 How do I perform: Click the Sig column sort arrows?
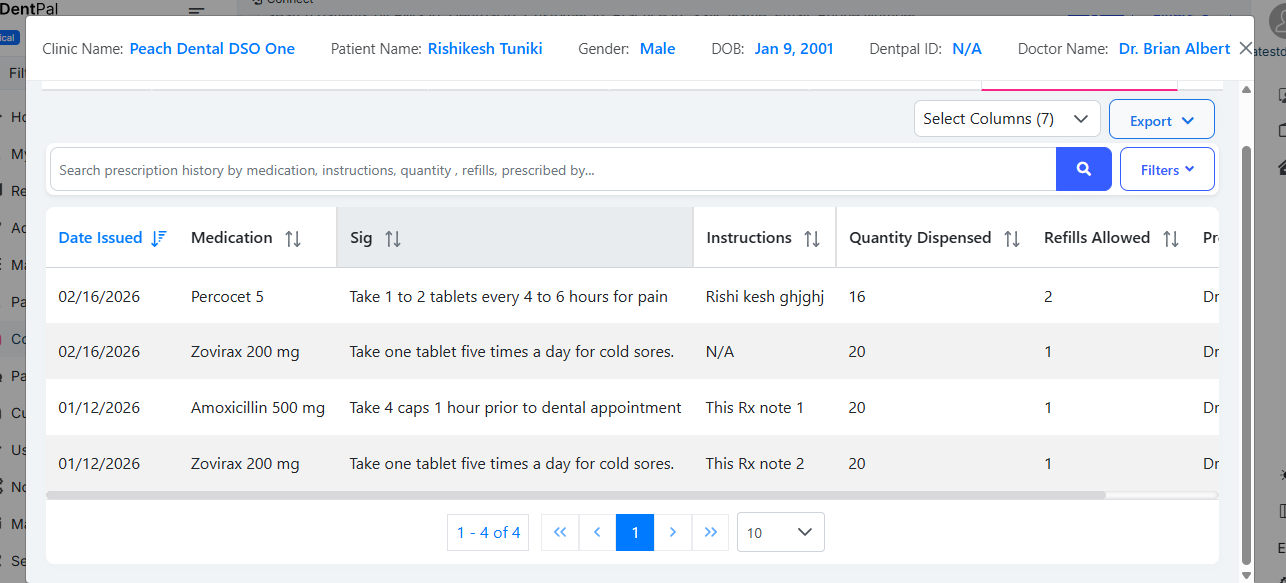(392, 238)
